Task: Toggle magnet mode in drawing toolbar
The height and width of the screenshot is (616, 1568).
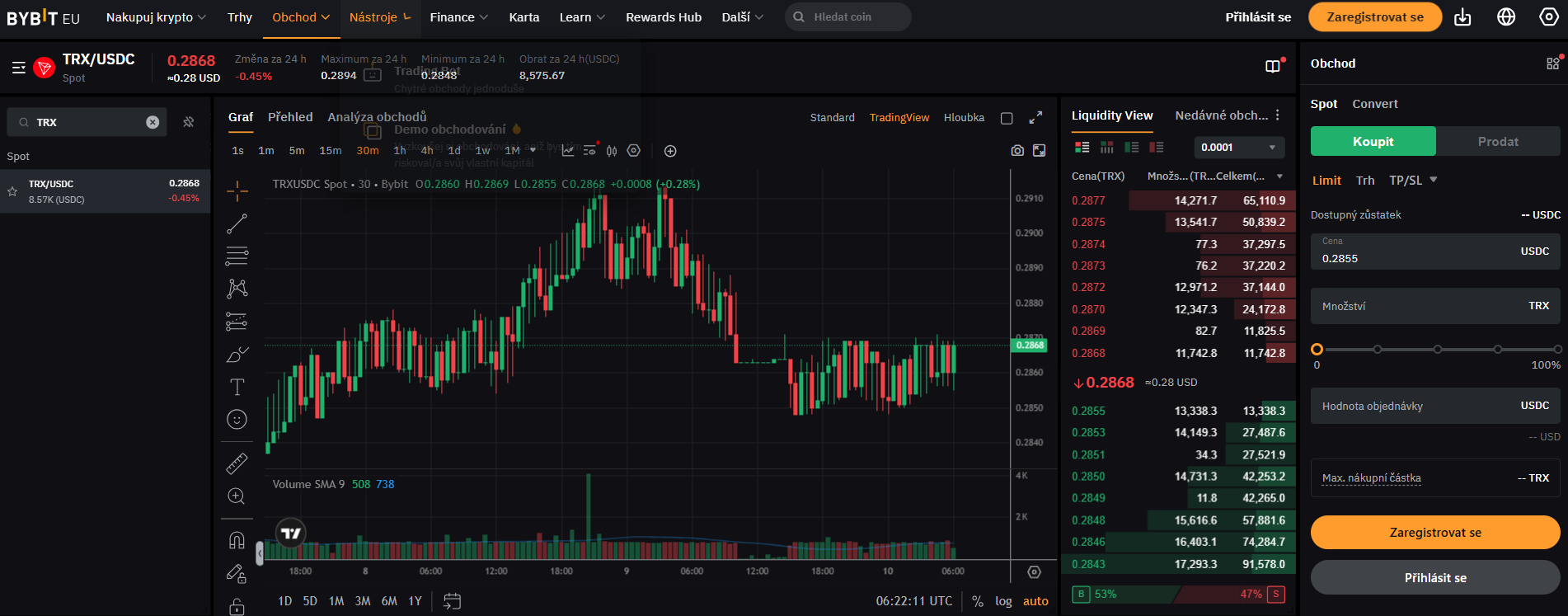Action: pos(237,540)
